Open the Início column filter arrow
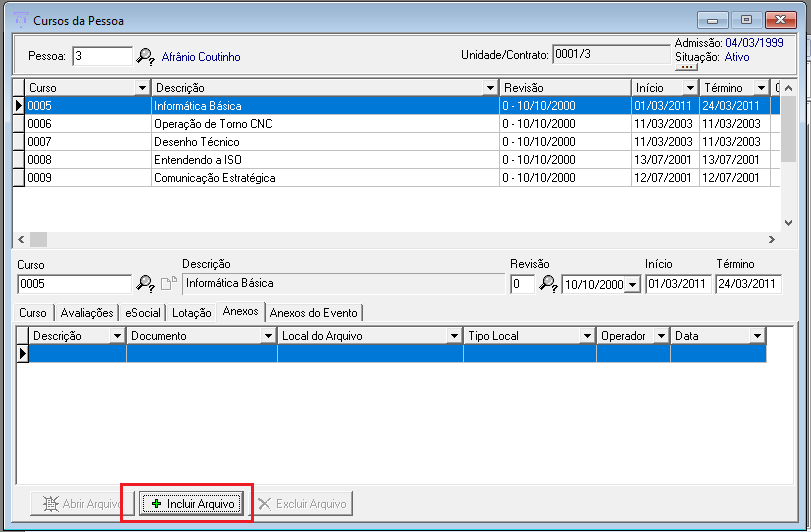Viewport: 811px width, 532px height. (689, 88)
